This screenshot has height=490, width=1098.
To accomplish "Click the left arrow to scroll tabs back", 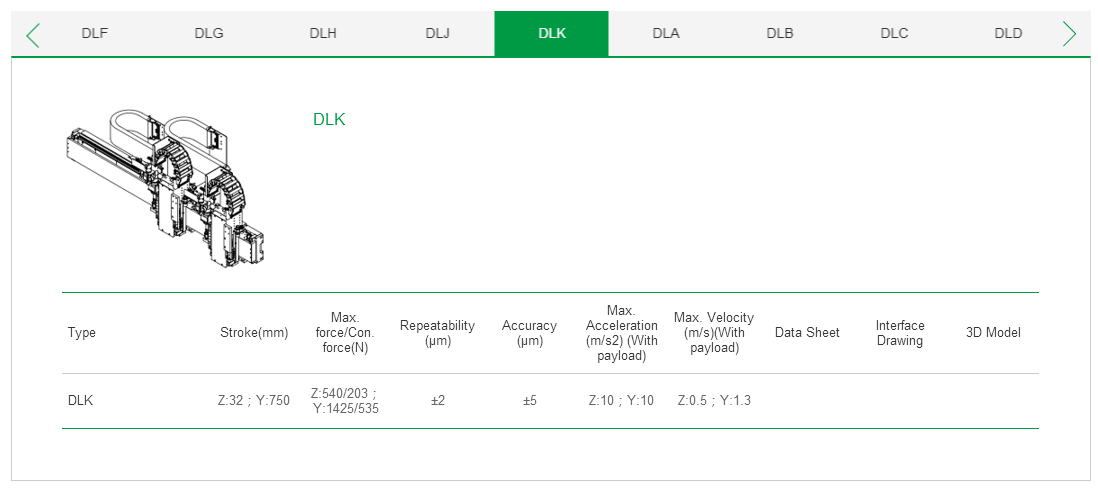I will click(33, 35).
